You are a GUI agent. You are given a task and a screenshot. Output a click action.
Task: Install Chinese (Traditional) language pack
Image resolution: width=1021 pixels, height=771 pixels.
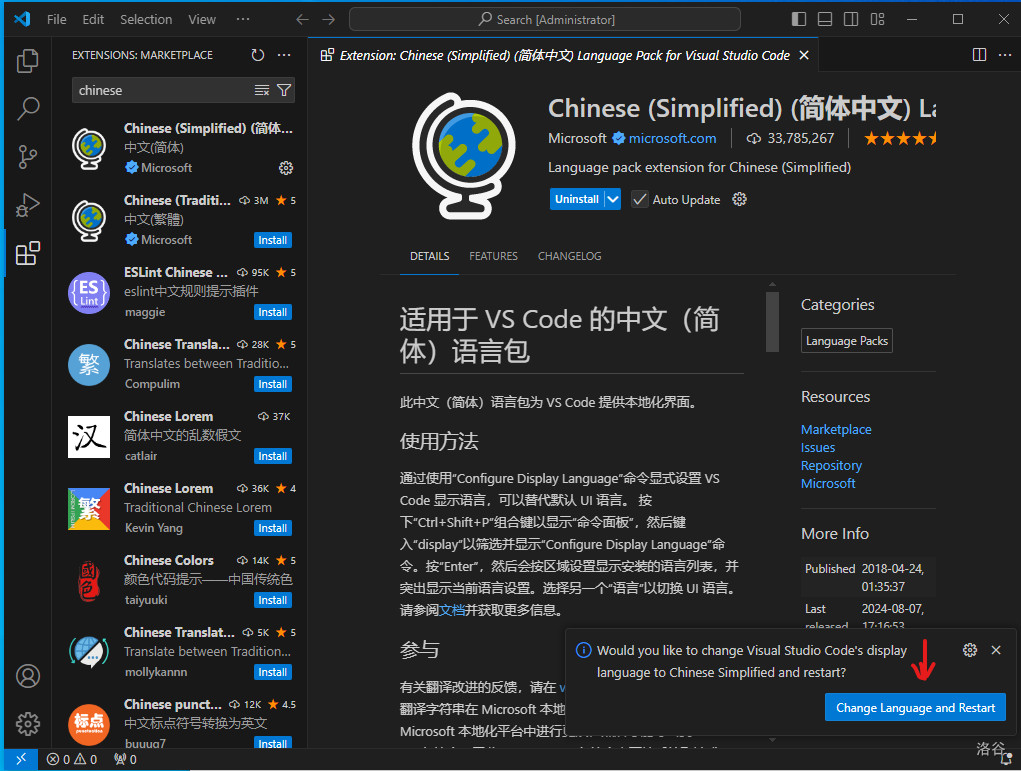click(x=272, y=240)
